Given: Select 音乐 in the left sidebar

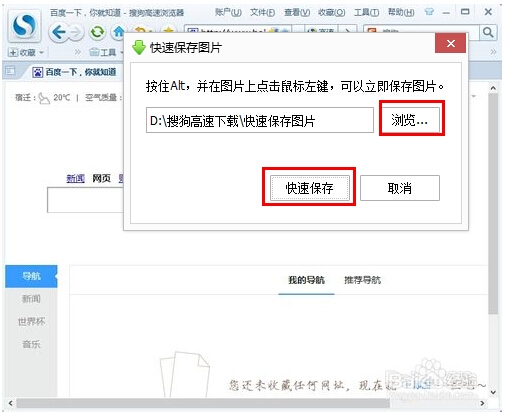Looking at the screenshot, I should [31, 344].
